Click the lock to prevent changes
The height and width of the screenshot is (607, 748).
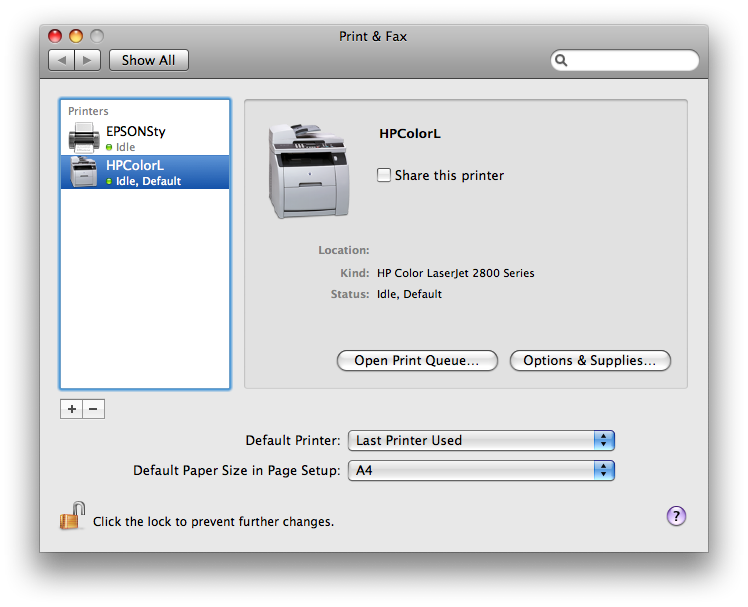click(72, 516)
